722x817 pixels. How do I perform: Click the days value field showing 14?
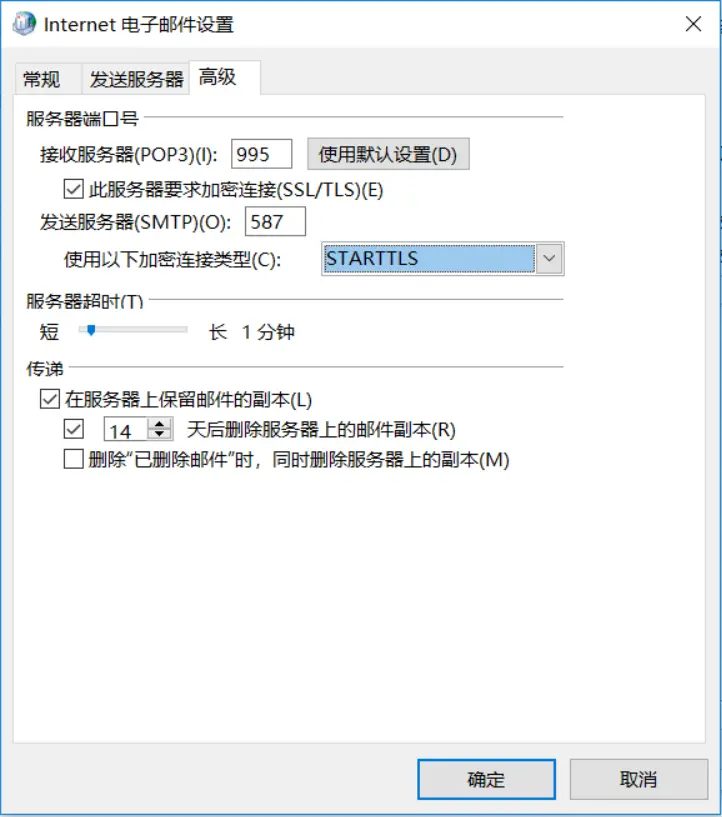(126, 430)
